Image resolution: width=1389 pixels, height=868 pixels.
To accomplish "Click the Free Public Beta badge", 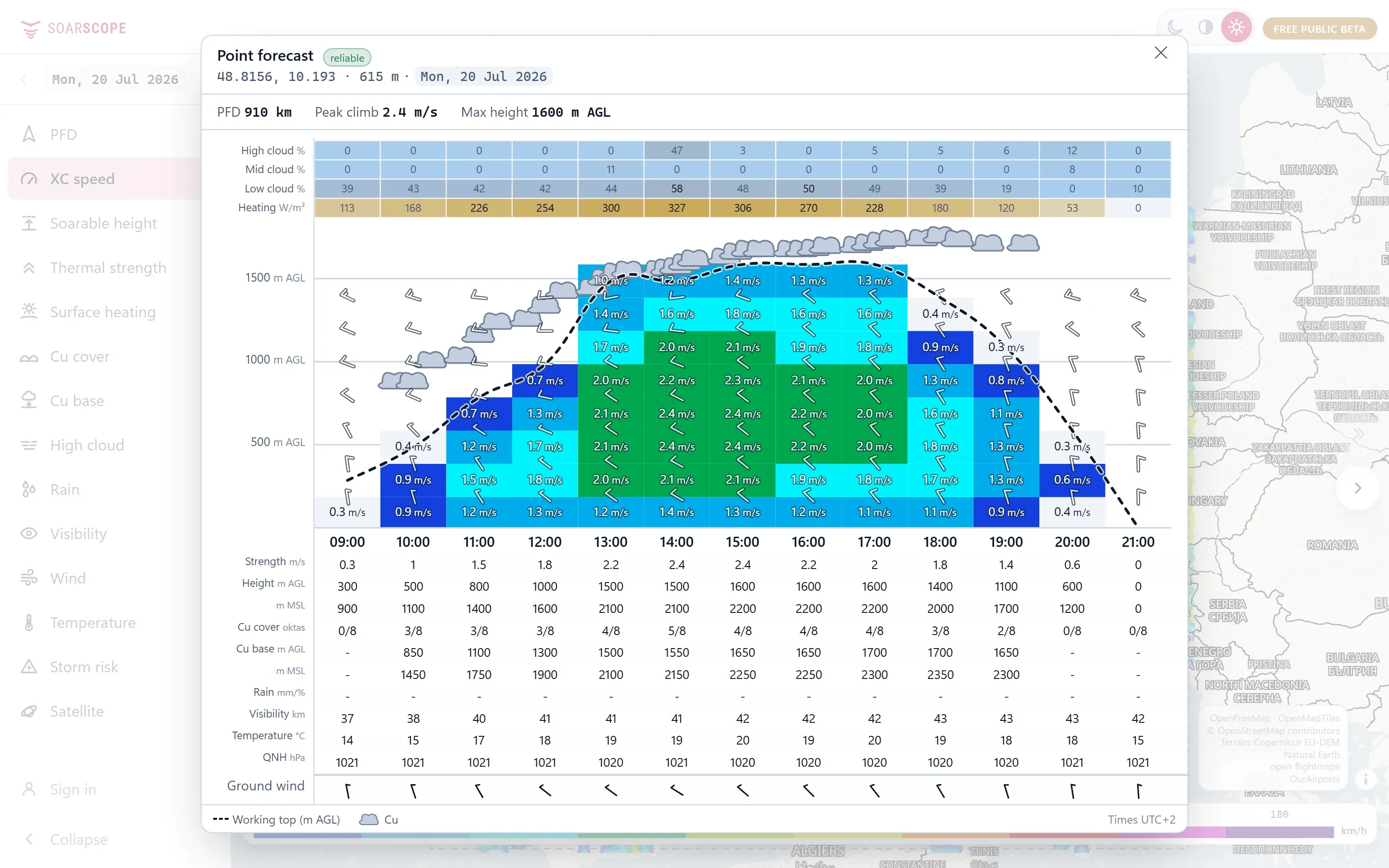I will [1319, 29].
